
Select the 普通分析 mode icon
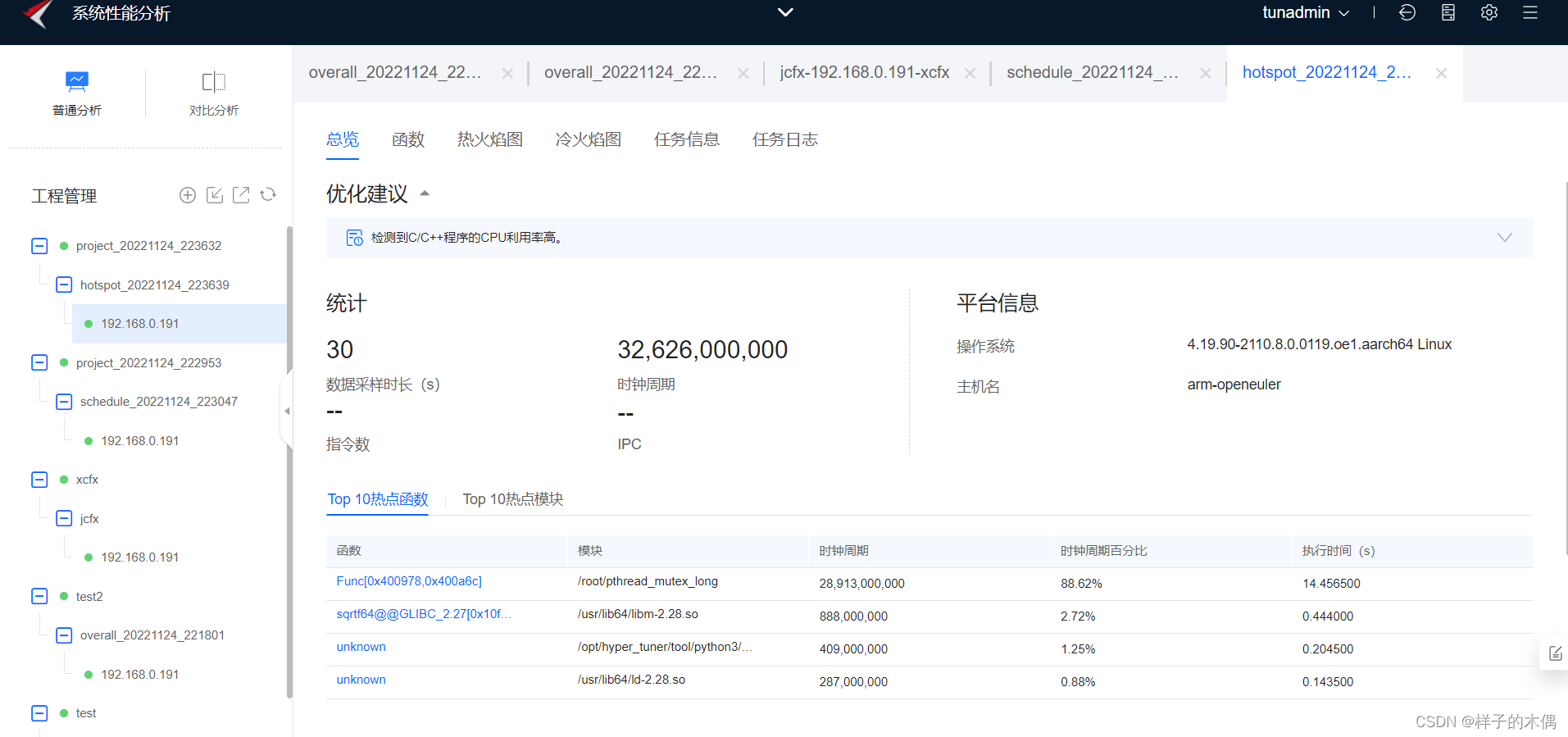click(x=76, y=81)
